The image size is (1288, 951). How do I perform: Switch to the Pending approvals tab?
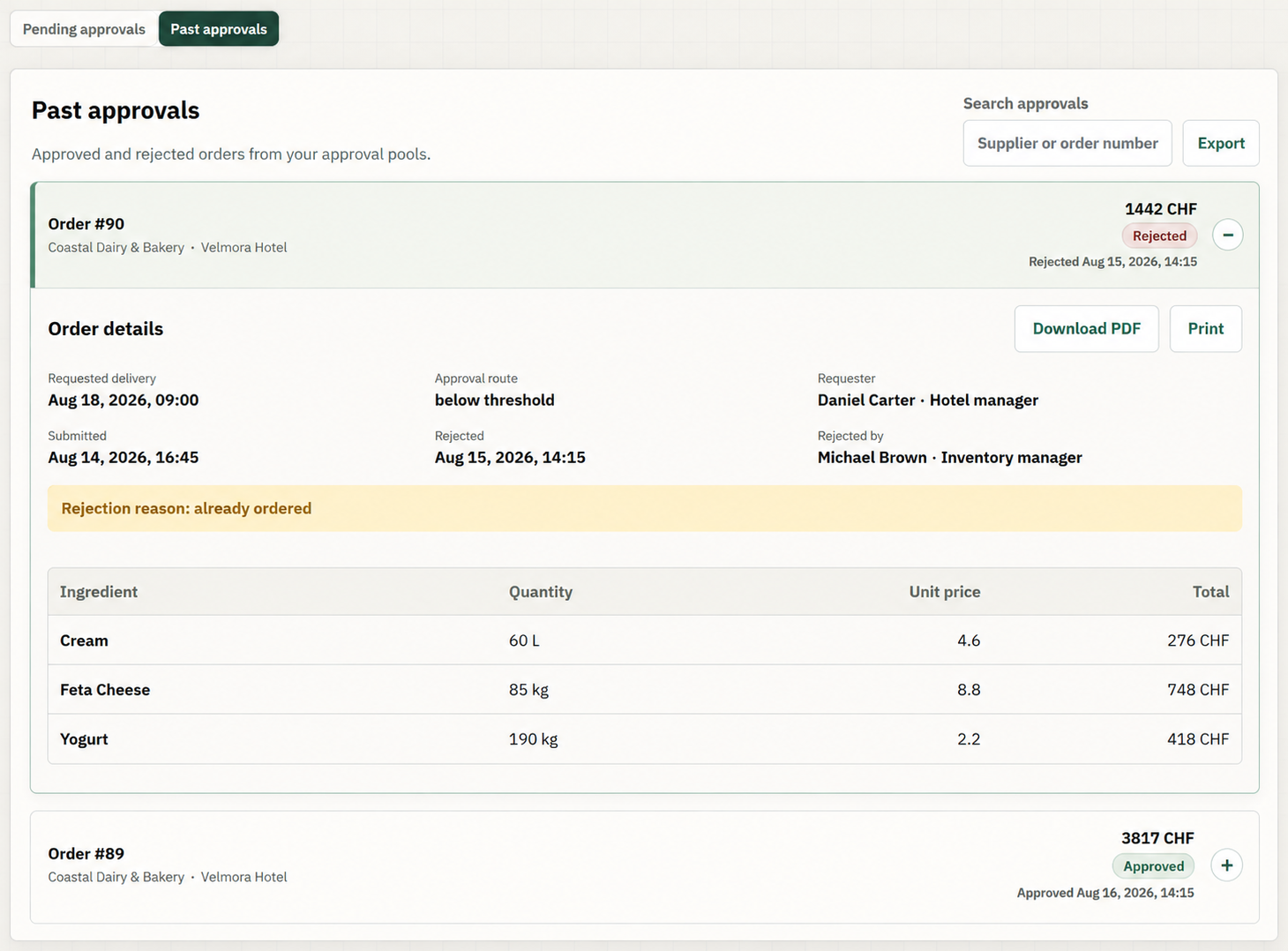click(x=84, y=29)
